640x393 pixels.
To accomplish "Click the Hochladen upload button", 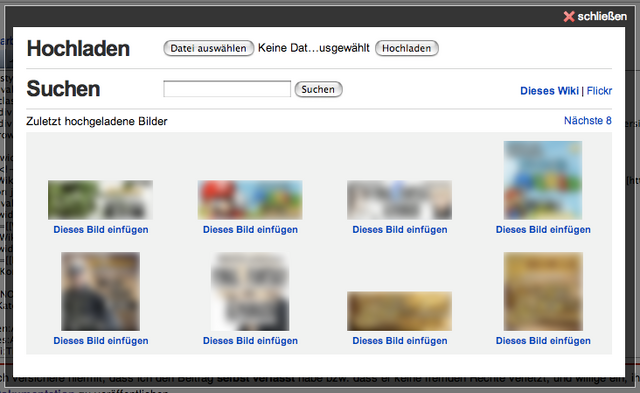I will pos(407,48).
